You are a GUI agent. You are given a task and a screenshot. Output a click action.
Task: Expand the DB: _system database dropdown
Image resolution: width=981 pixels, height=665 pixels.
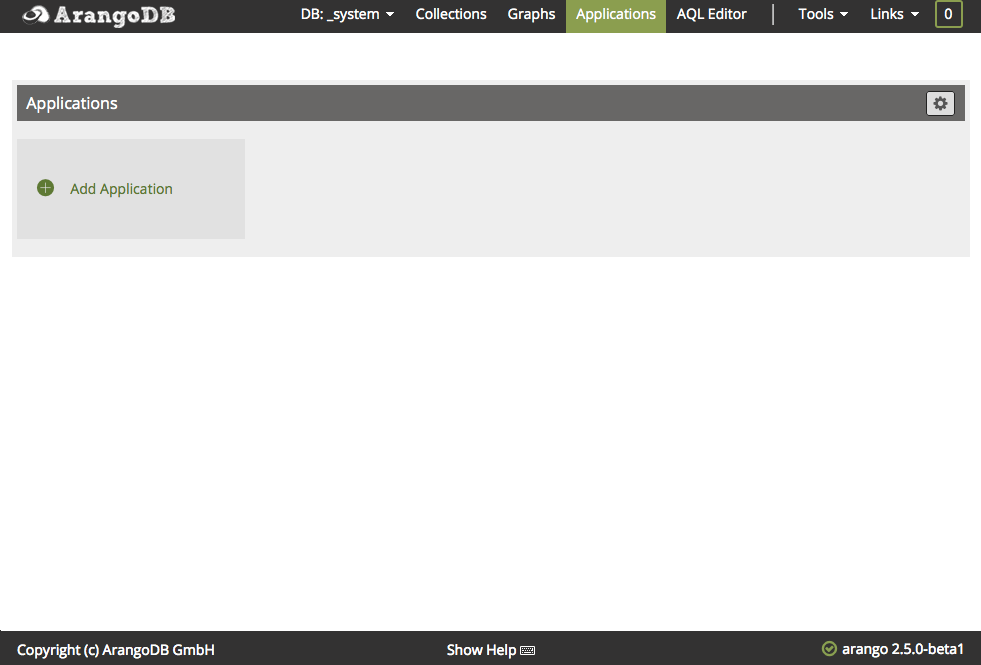[347, 14]
